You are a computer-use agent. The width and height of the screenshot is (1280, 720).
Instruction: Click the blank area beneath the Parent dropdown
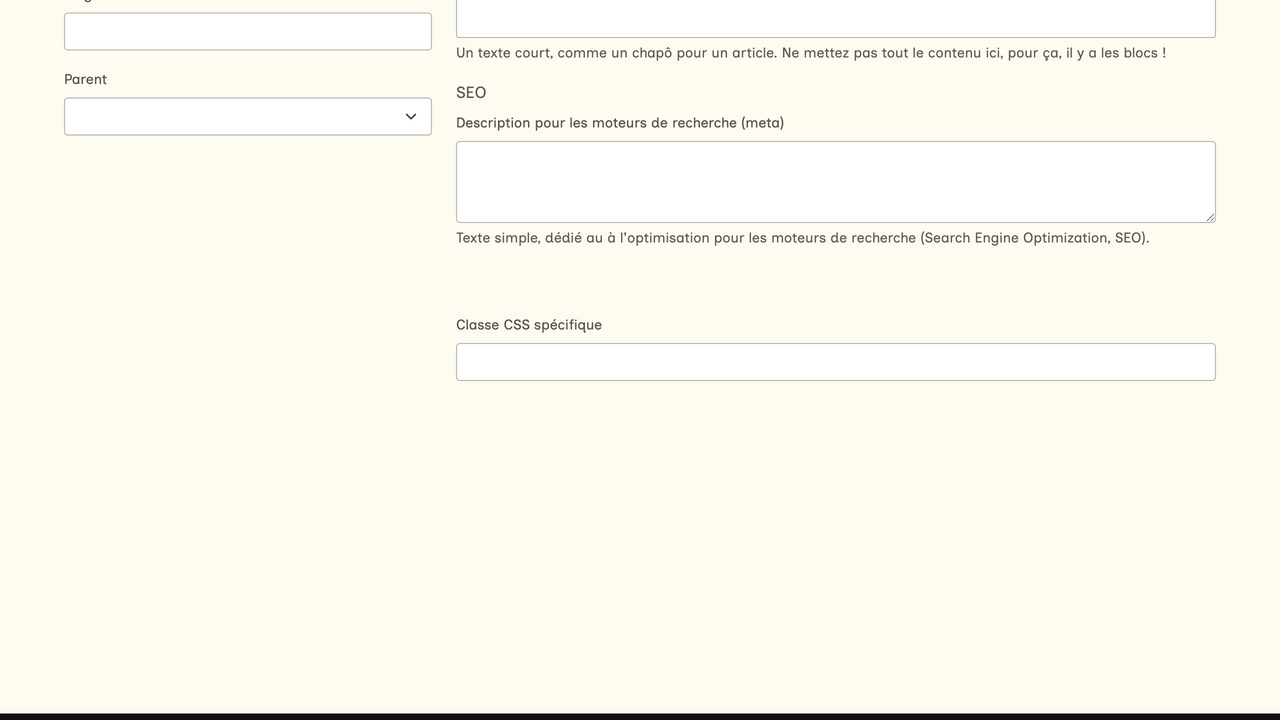click(x=247, y=300)
